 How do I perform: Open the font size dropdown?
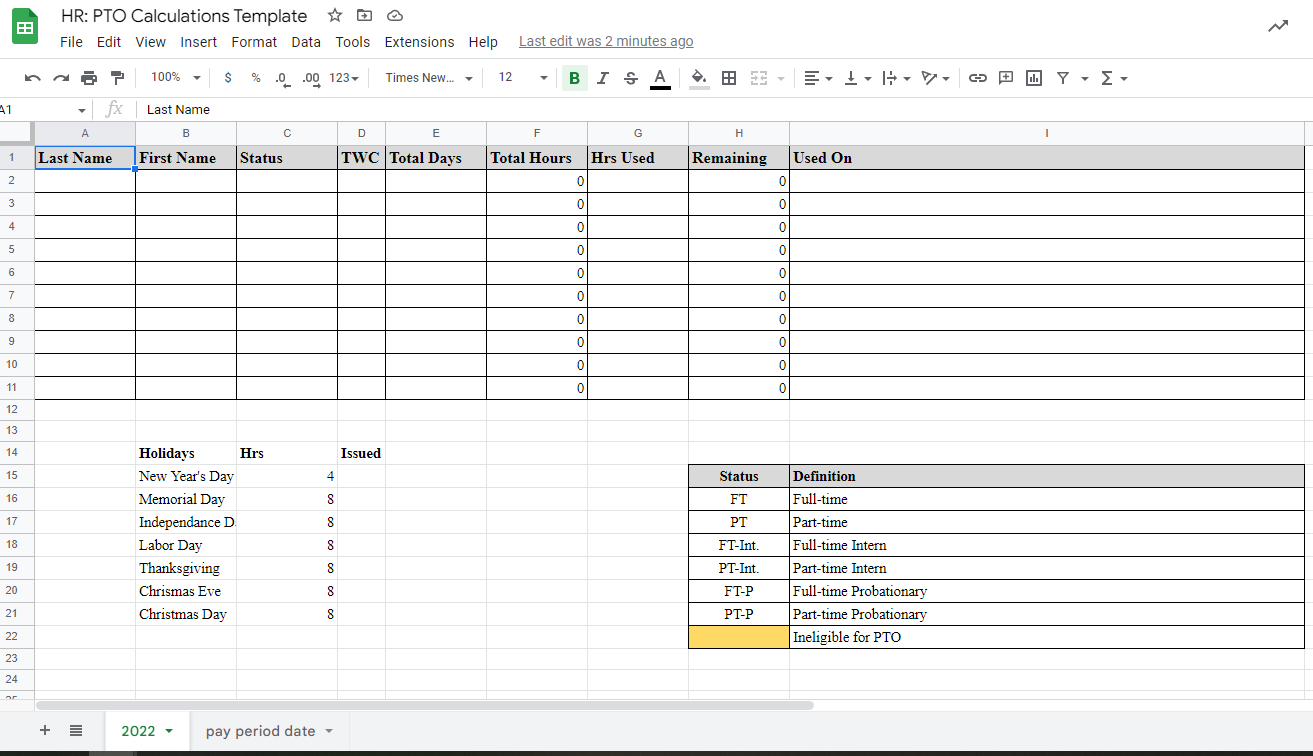click(523, 78)
